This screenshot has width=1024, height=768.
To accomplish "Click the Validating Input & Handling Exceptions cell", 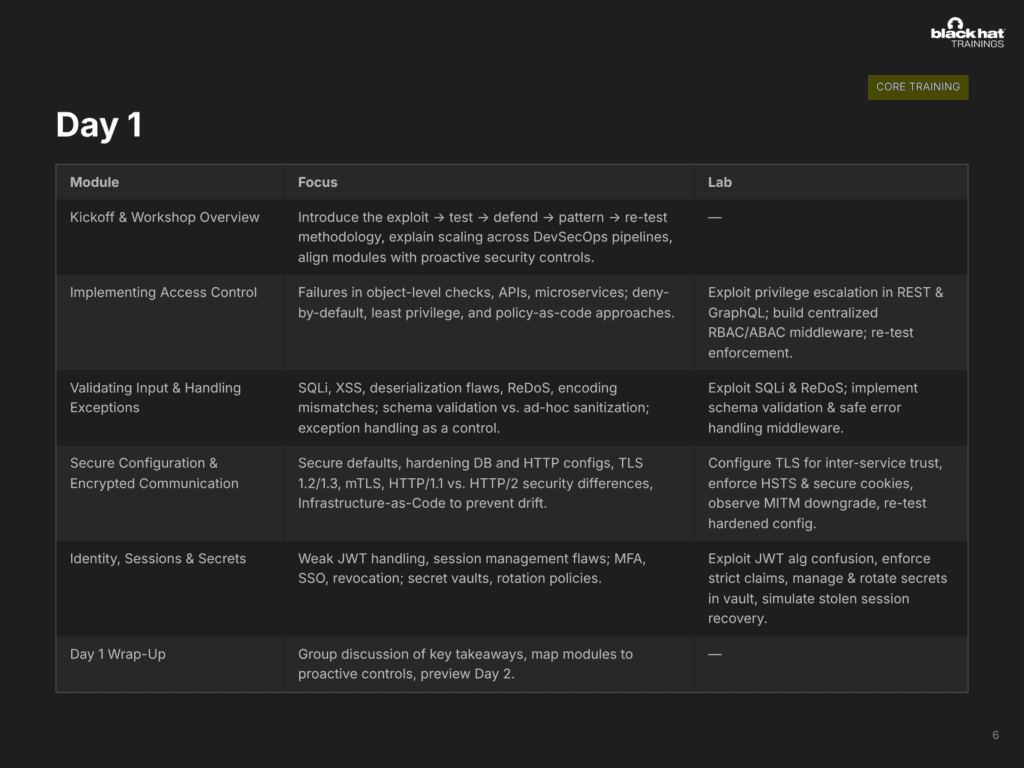I will click(x=155, y=397).
